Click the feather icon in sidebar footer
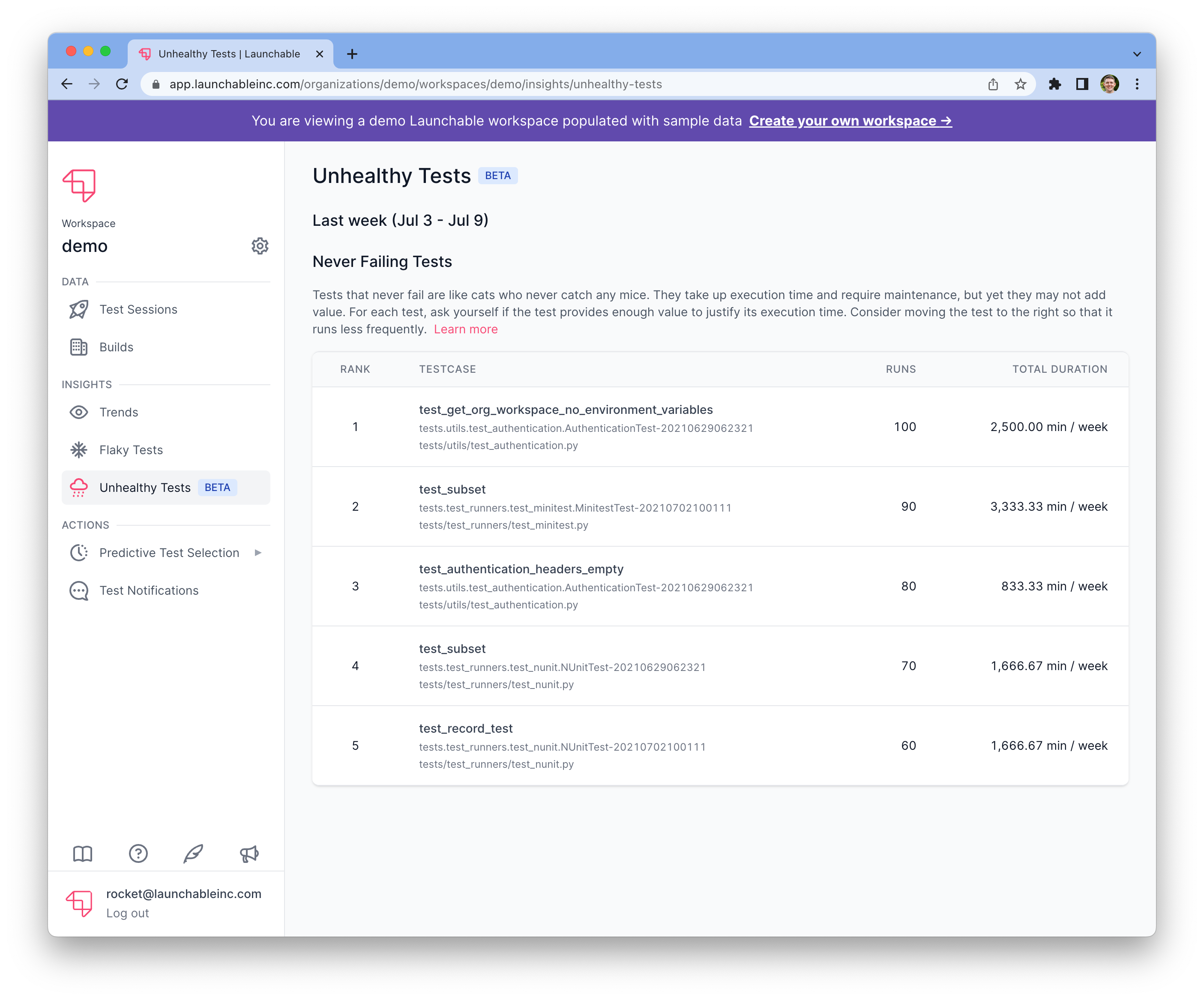 (x=193, y=854)
